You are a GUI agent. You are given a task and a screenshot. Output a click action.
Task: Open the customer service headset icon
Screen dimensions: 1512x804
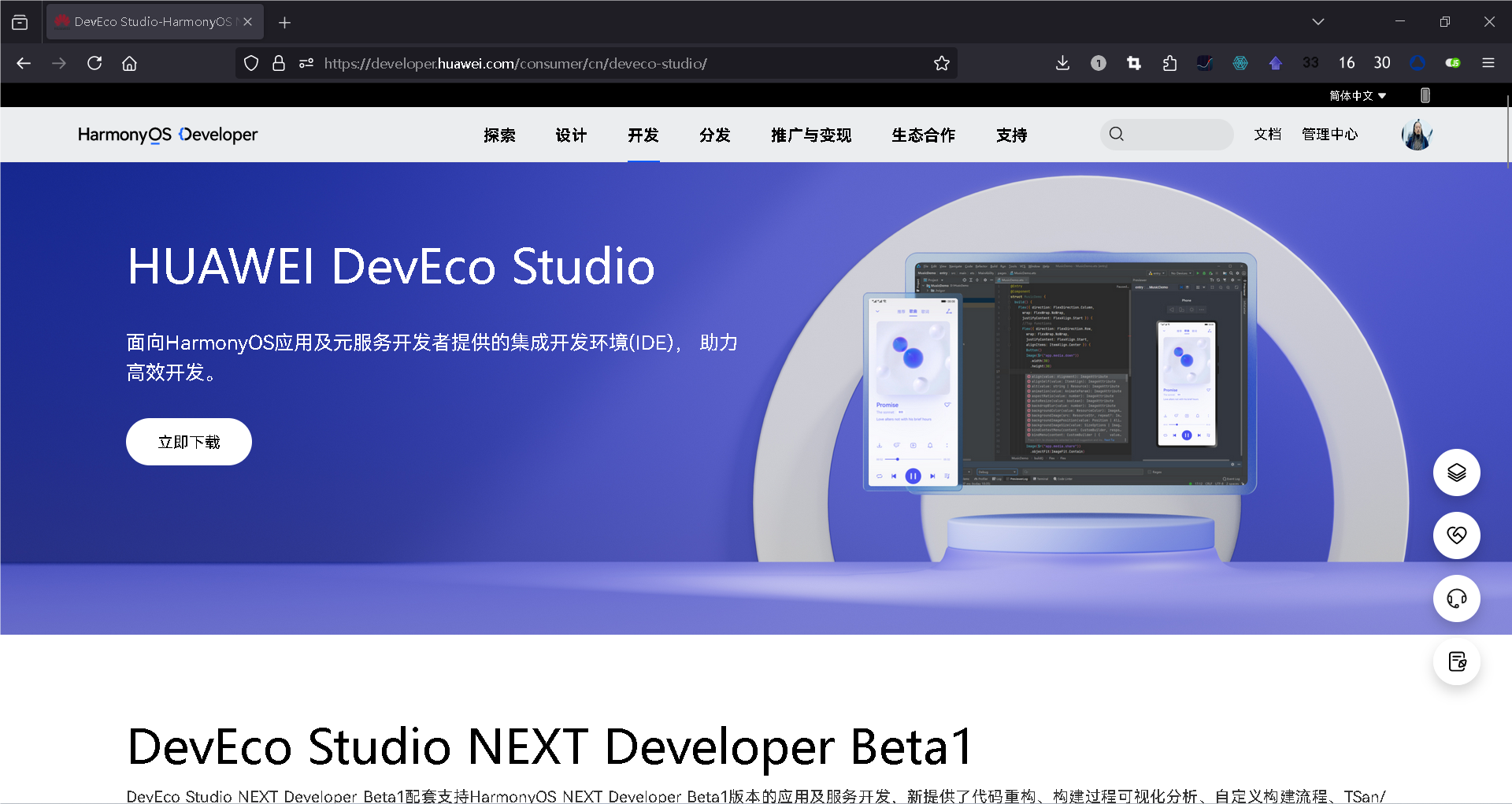1456,598
